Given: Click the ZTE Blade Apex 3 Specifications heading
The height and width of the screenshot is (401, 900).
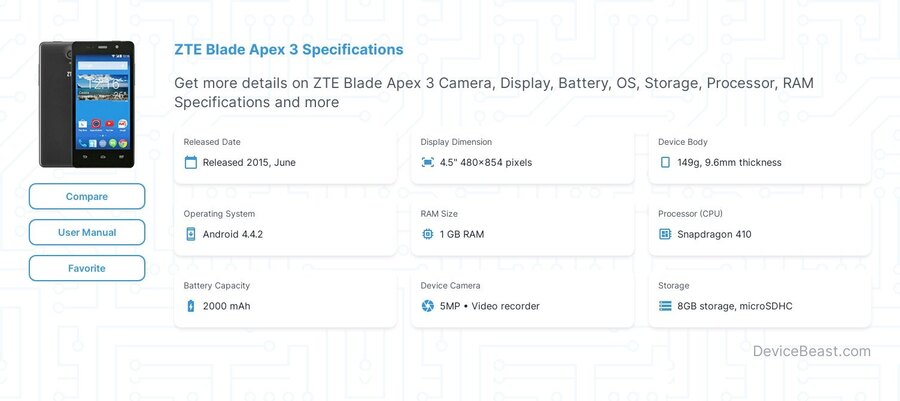Looking at the screenshot, I should (289, 49).
